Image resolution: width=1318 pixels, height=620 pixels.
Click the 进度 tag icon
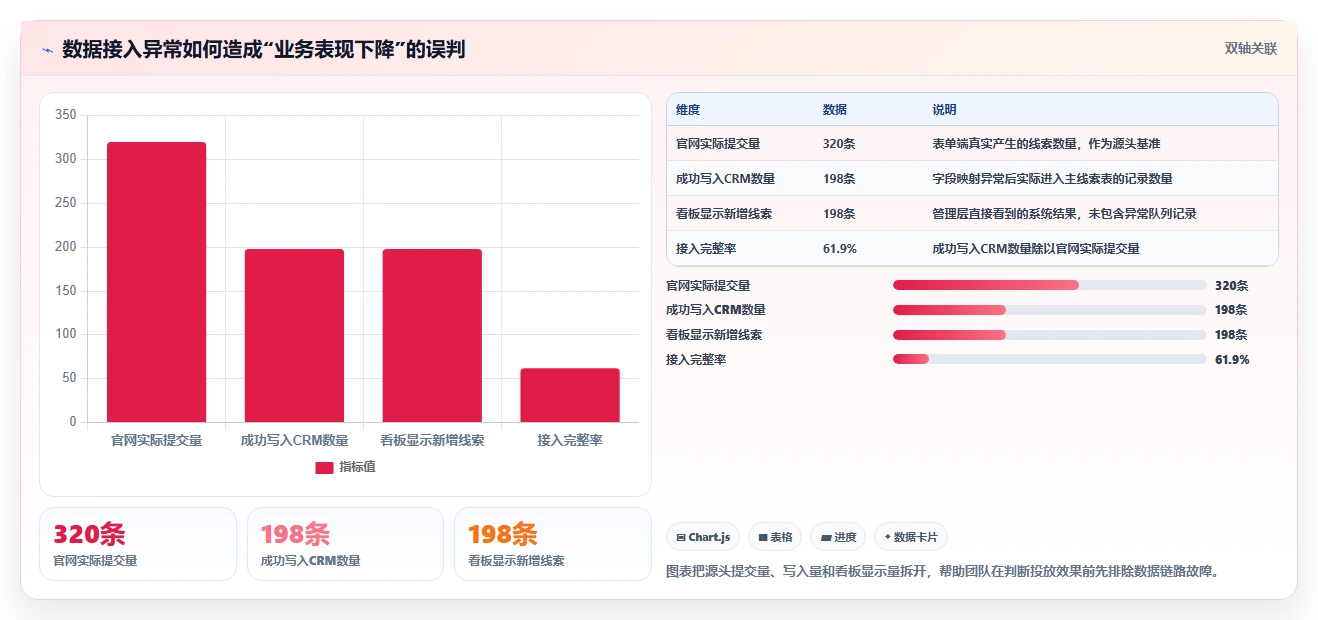click(x=826, y=538)
